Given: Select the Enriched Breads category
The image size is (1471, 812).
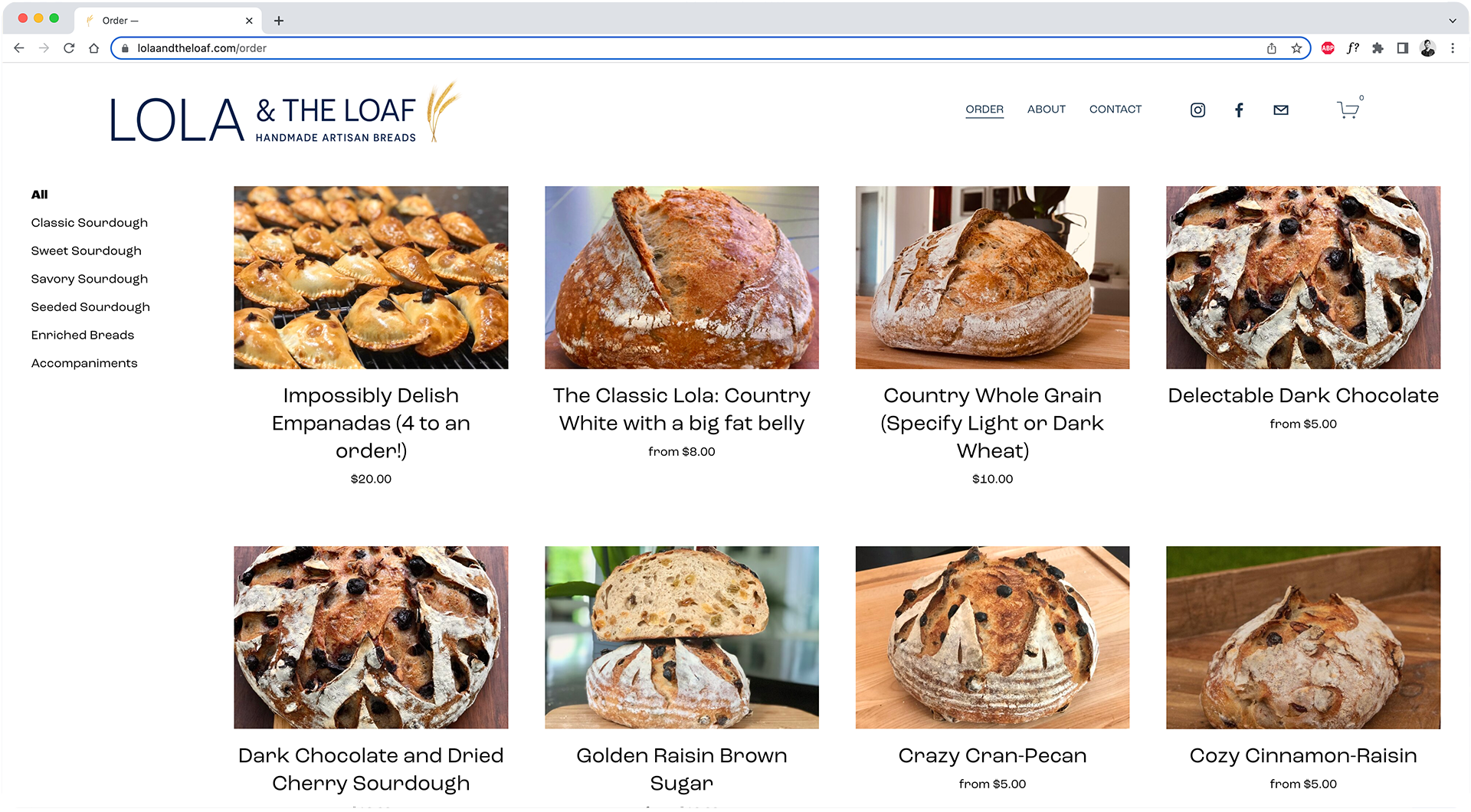Looking at the screenshot, I should click(x=83, y=336).
